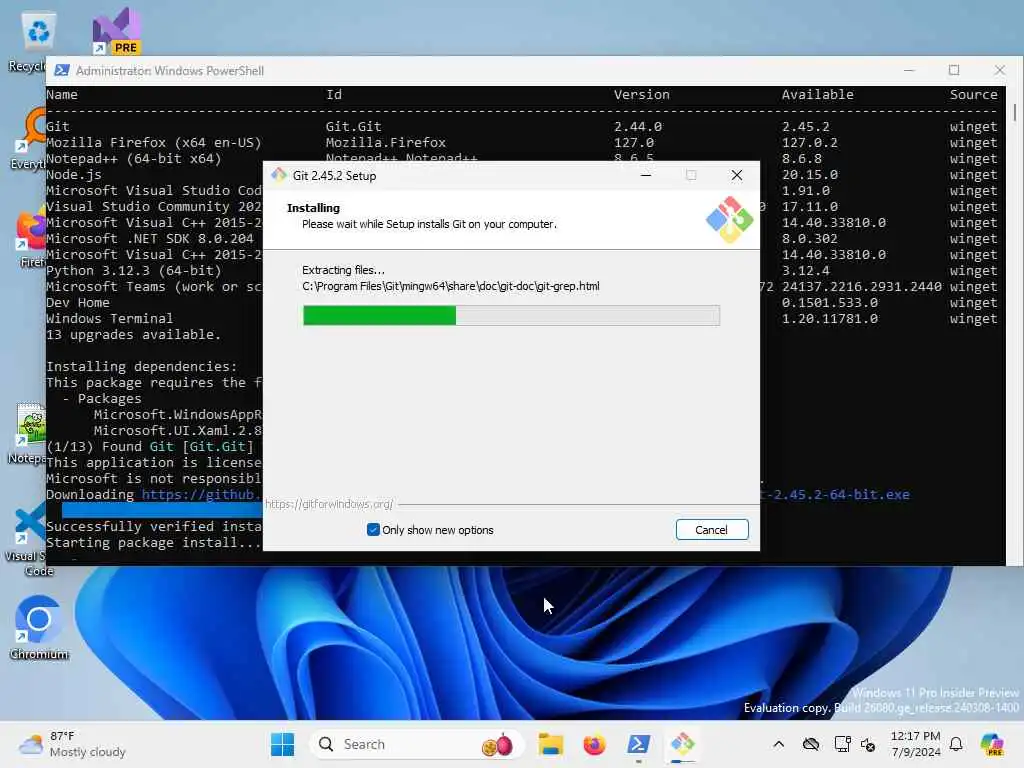The image size is (1024, 768).
Task: Click the Mozilla.Firefox Id in PowerShell
Action: (386, 142)
